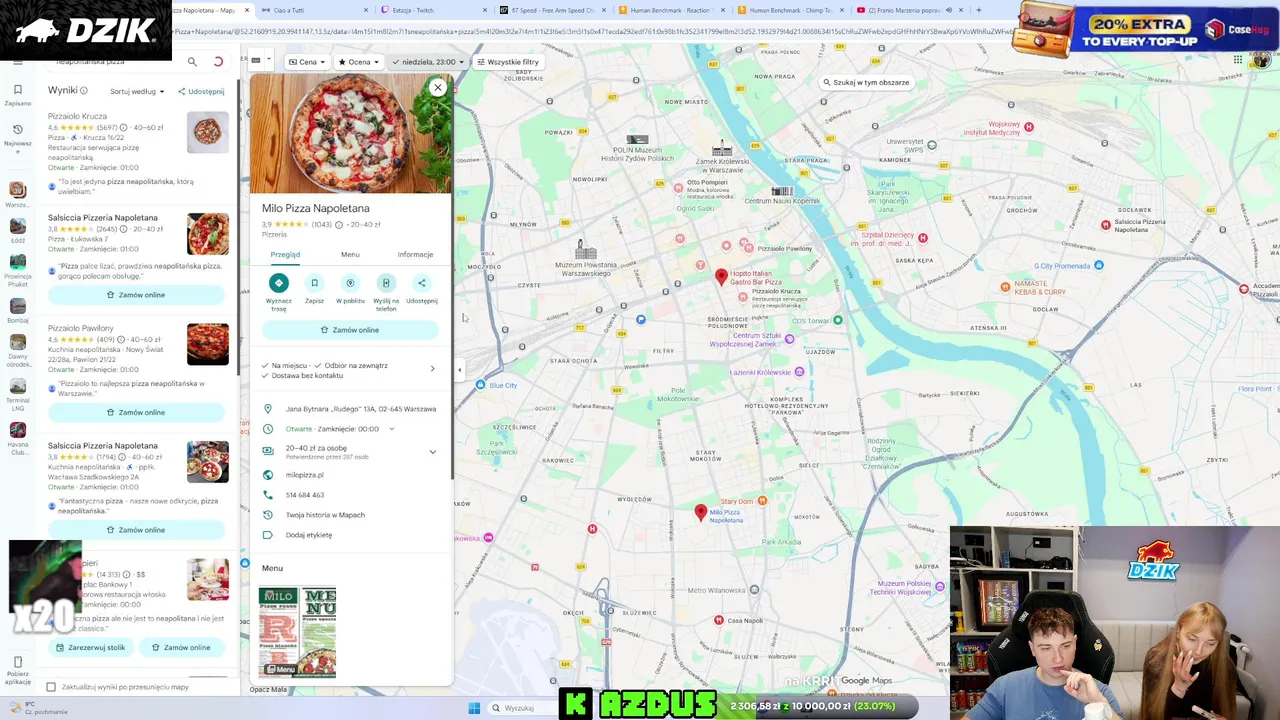Open the map layer type dropdown arrow
Screen dimensions: 1280x720
point(268,60)
